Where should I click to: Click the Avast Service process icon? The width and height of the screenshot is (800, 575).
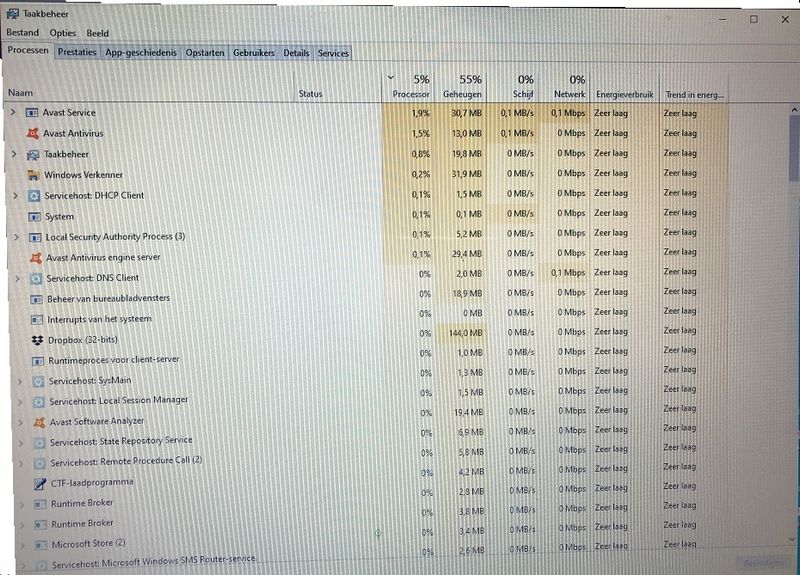32,112
